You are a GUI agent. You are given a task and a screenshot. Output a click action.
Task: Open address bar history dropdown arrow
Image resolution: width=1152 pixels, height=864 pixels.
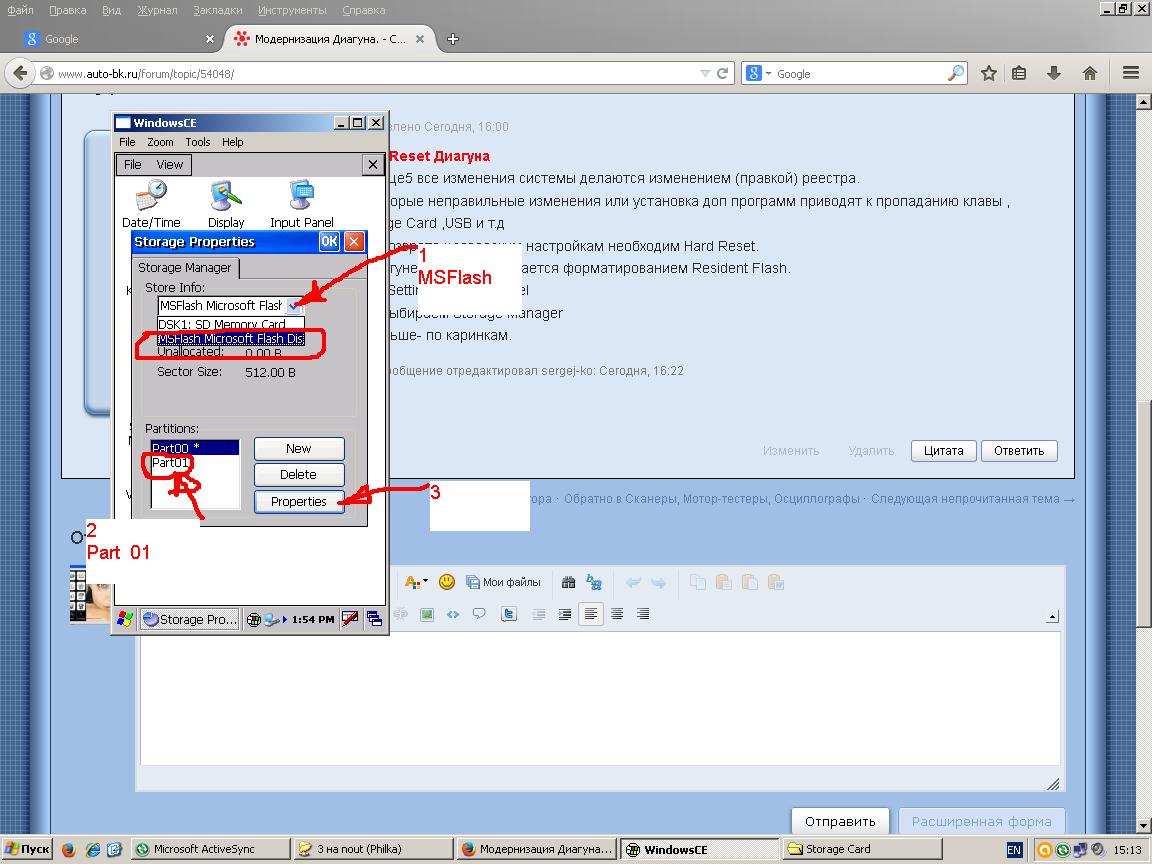[705, 73]
